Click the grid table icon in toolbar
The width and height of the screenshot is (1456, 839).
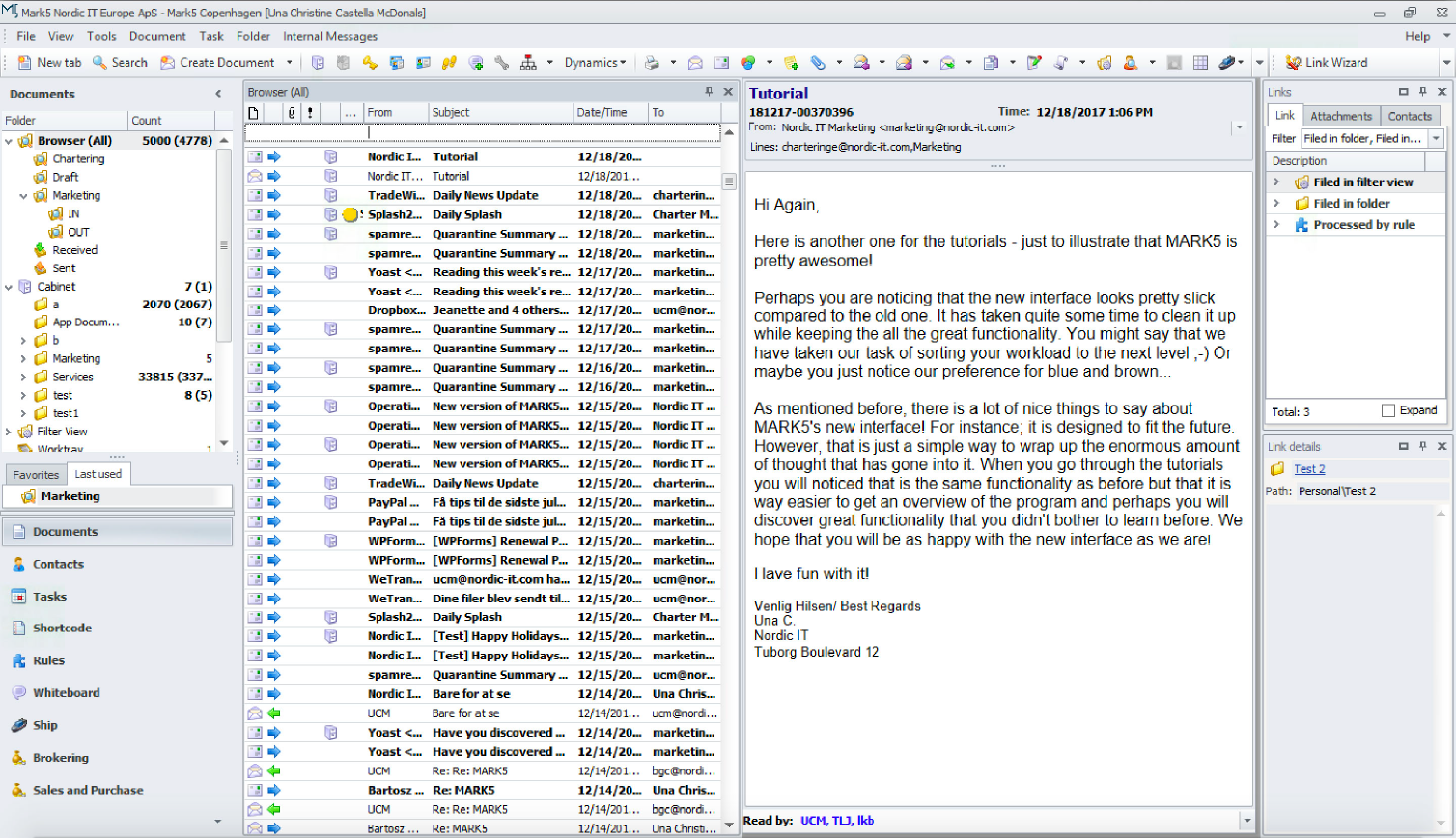(x=1200, y=63)
